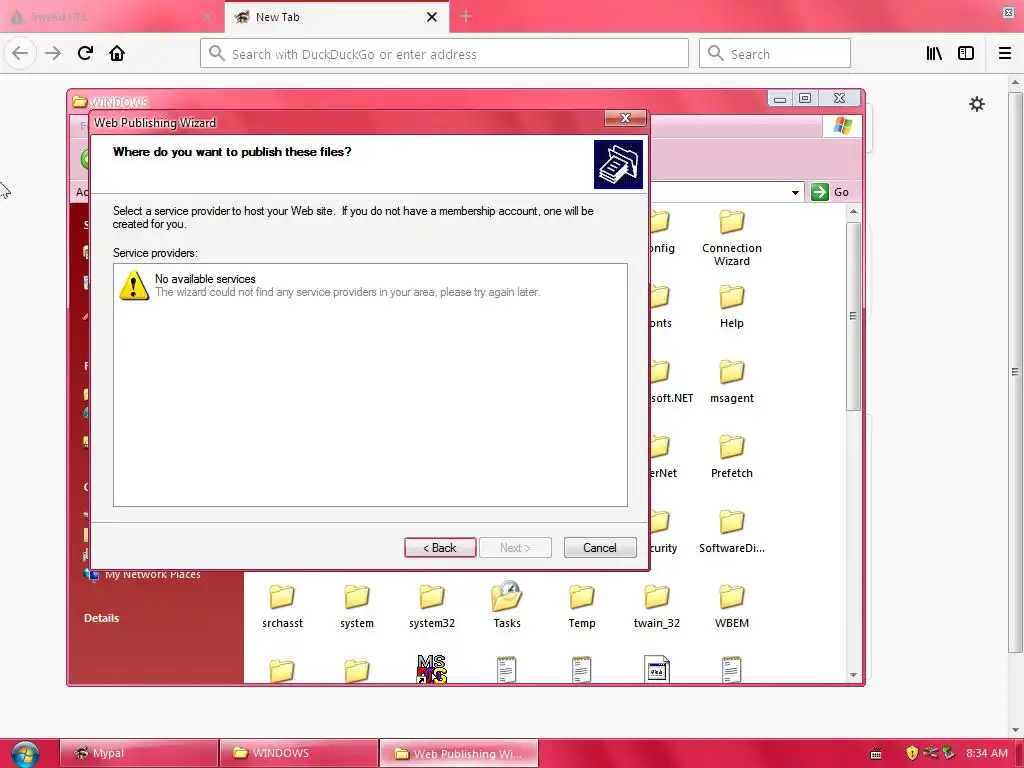Click the yellow warning icon
Viewport: 1024px width, 768px height.
point(134,285)
